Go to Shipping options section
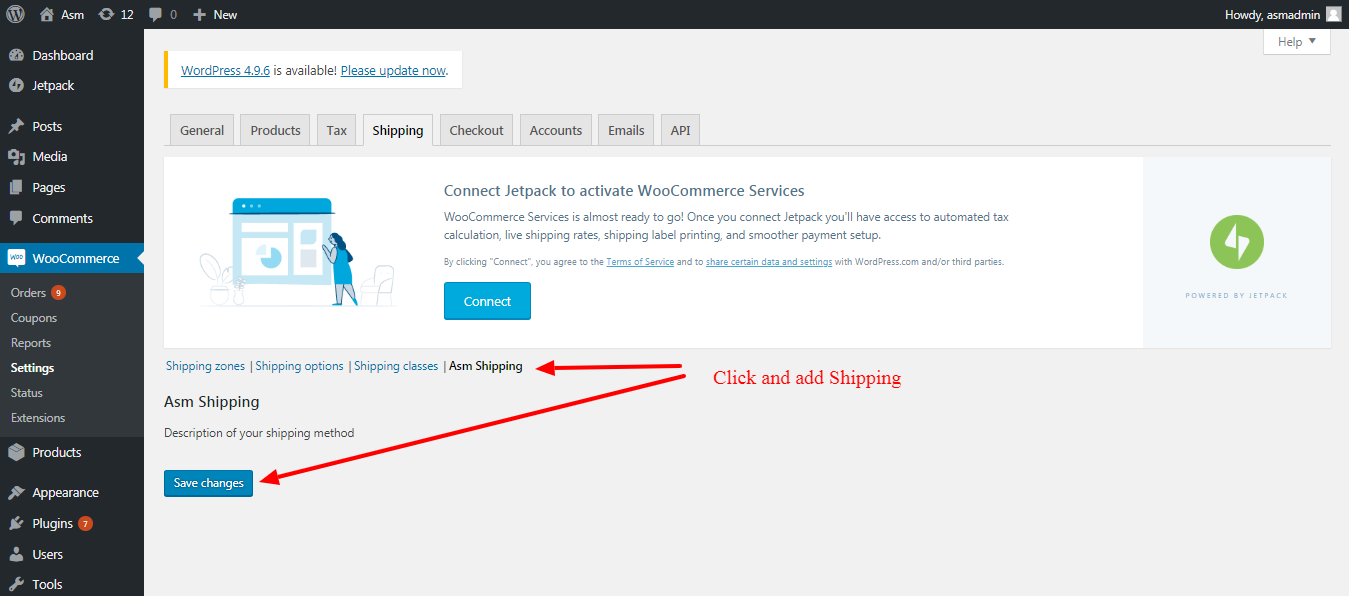 tap(299, 366)
